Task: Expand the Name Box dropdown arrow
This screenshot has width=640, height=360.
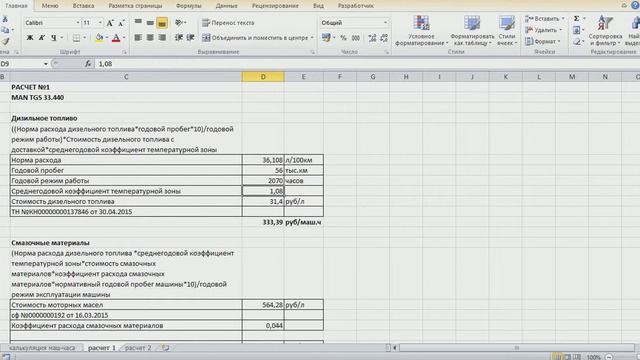Action: pyautogui.click(x=46, y=64)
